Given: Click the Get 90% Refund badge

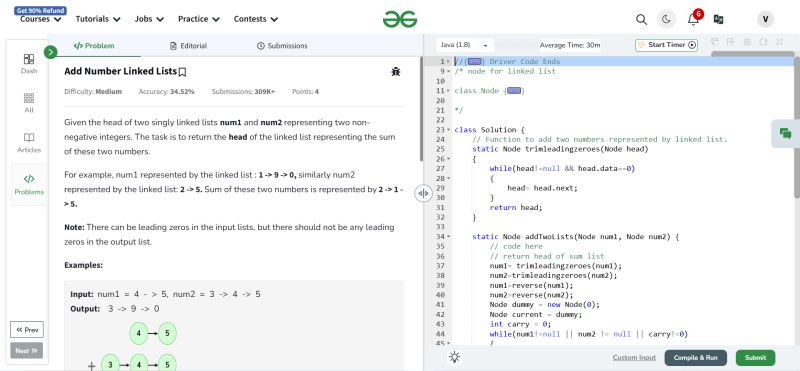Looking at the screenshot, I should 40,10.
